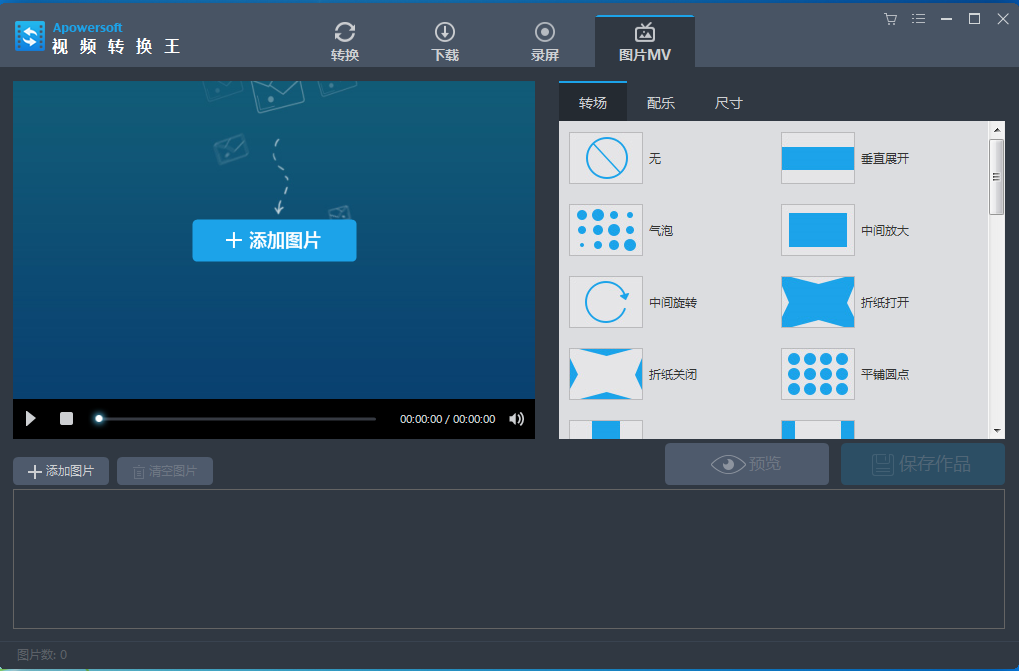
Task: Open the 录屏 screen record section
Action: tap(545, 42)
